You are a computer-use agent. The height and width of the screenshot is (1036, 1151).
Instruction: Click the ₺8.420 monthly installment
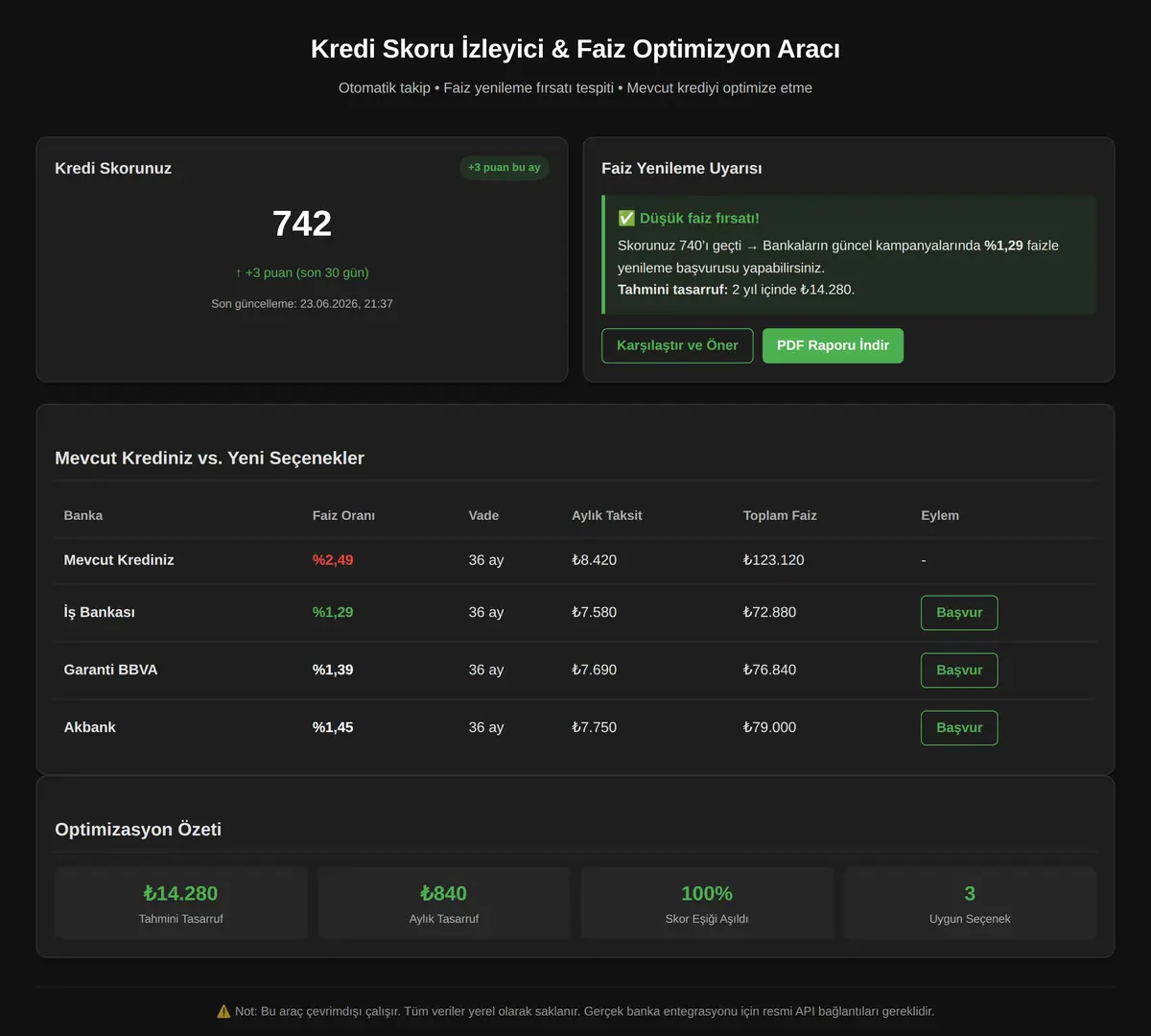click(x=595, y=560)
